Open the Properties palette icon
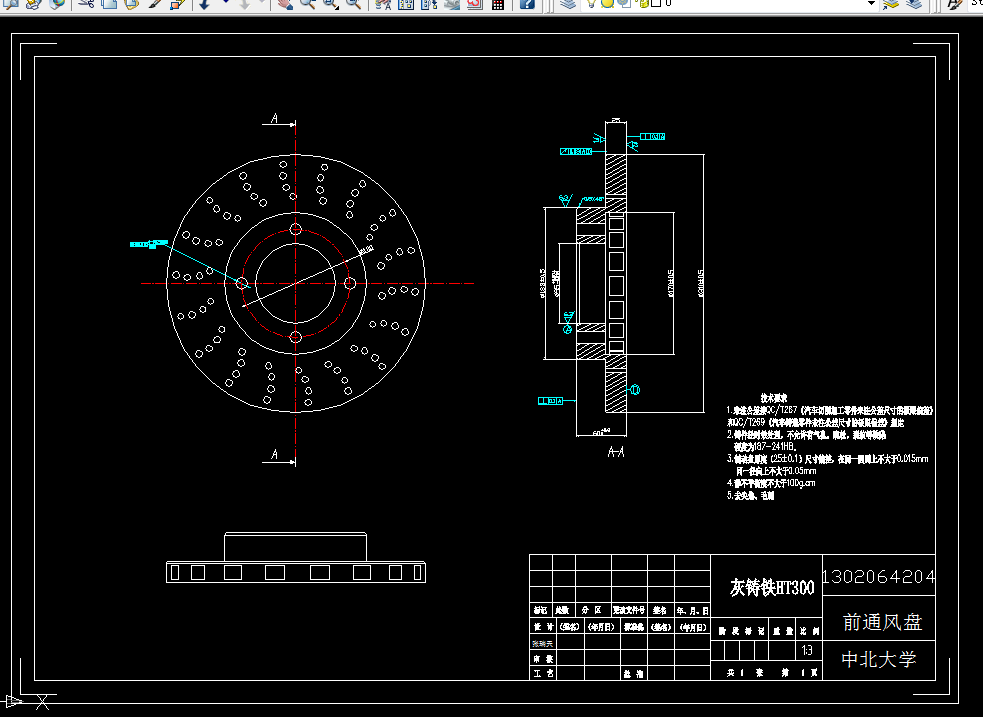The height and width of the screenshot is (717, 983). click(383, 3)
